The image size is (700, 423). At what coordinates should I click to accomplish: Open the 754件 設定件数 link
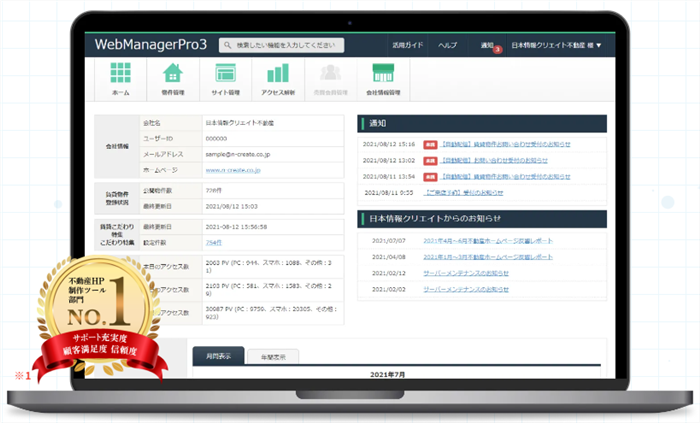pyautogui.click(x=214, y=241)
